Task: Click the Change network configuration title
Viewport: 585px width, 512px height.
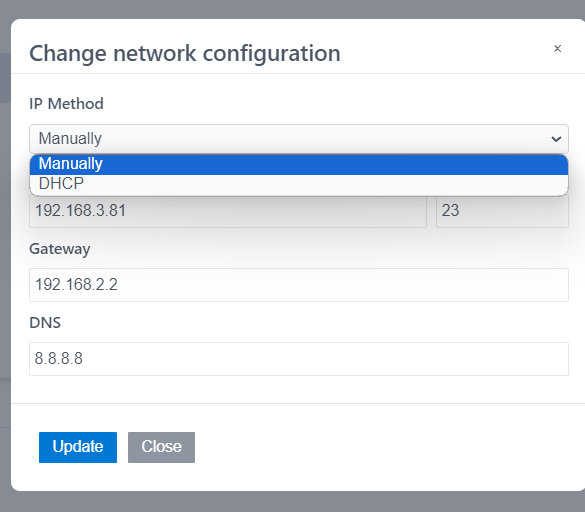Action: [185, 53]
